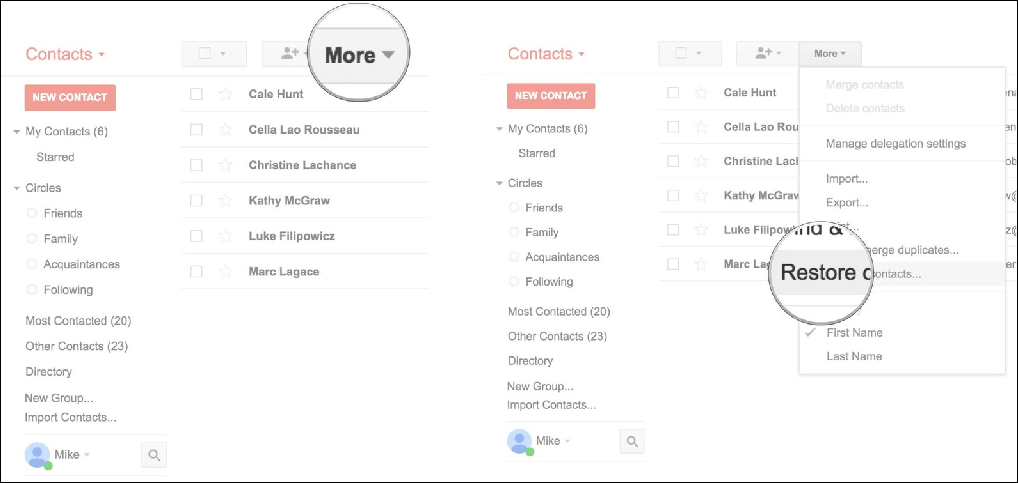This screenshot has height=483, width=1018.
Task: Open Other Contacts (23) in right sidebar
Action: 557,336
